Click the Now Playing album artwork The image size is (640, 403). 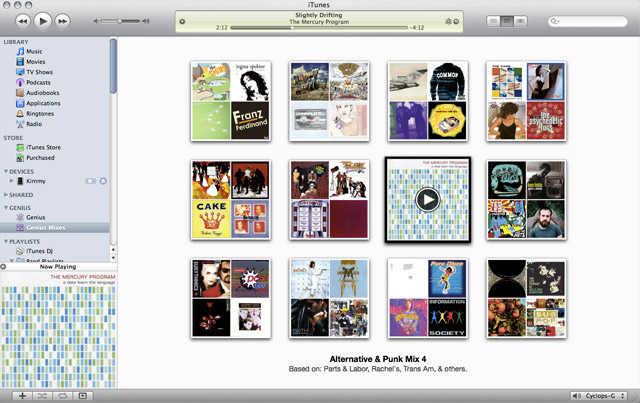coord(58,330)
